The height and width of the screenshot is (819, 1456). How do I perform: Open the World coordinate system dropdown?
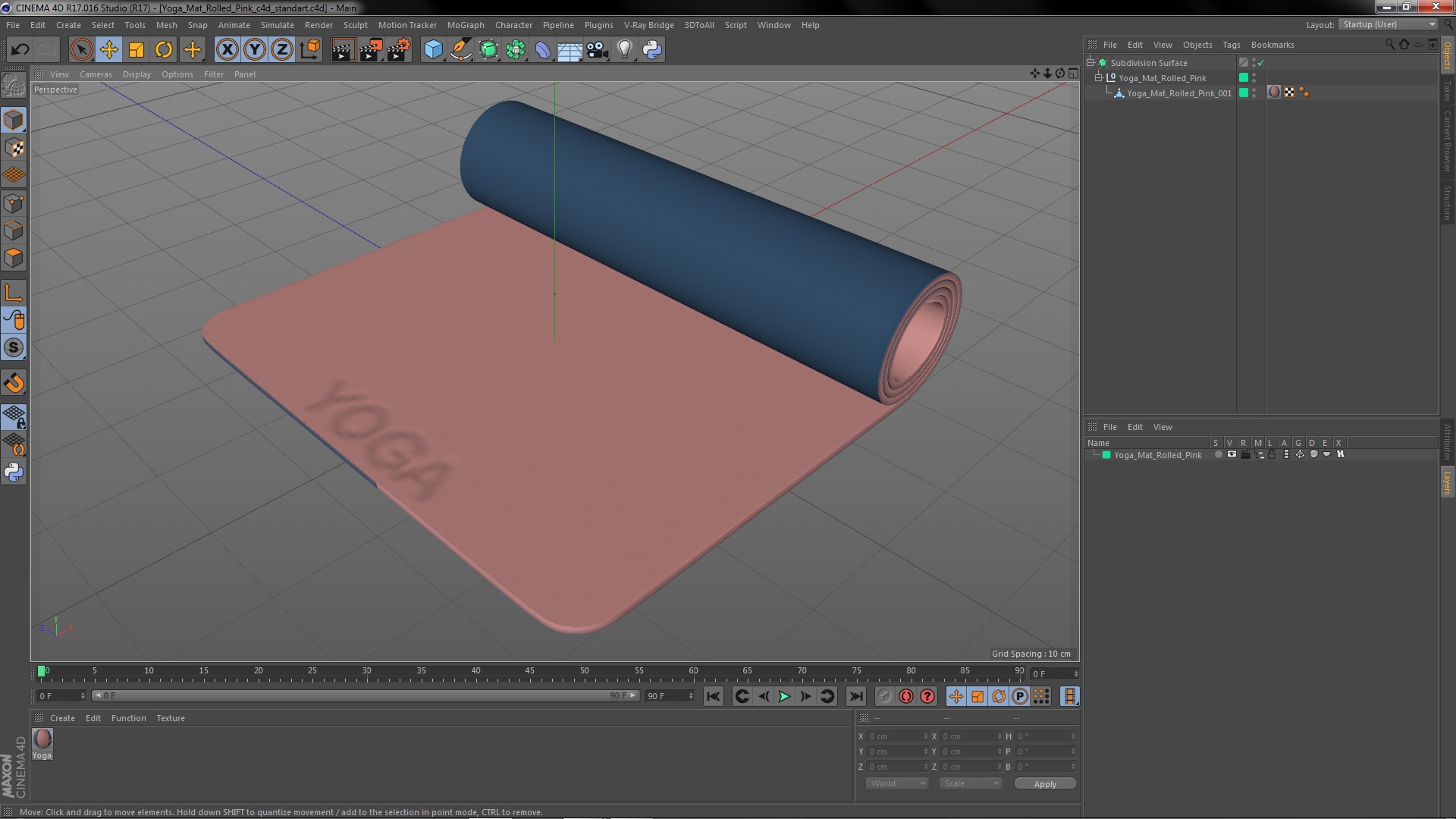(897, 783)
